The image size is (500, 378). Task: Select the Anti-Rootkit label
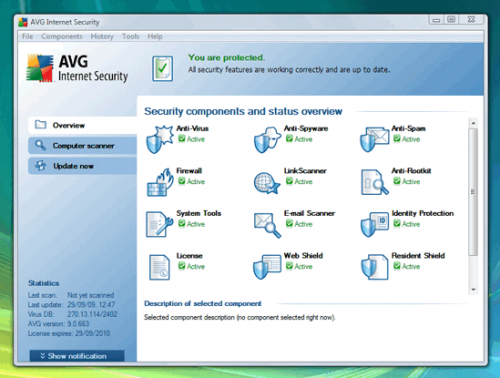click(411, 171)
